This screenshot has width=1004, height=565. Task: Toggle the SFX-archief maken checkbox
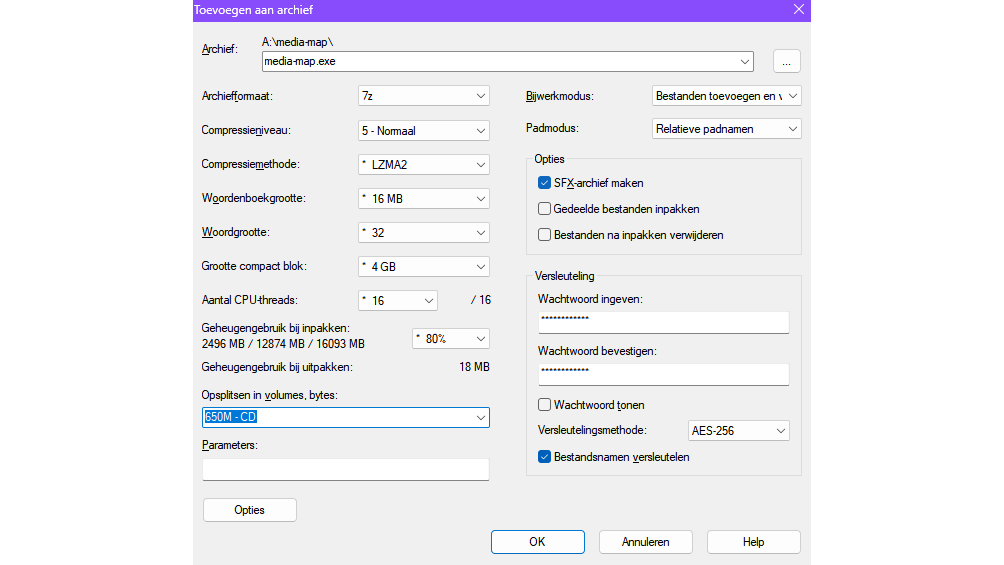point(545,183)
